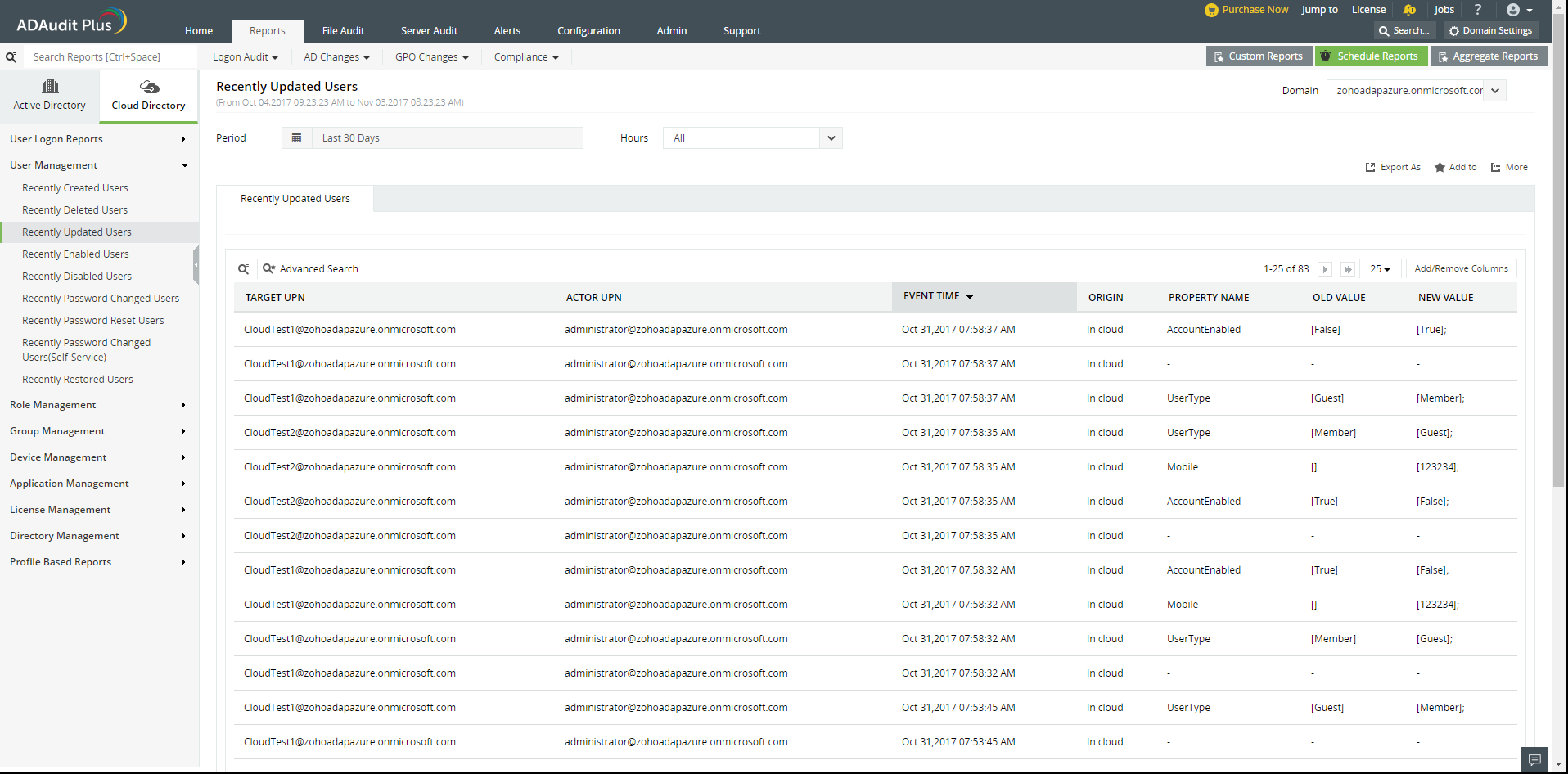This screenshot has height=774, width=1568.
Task: Click the calendar icon beside Period
Action: pos(296,138)
